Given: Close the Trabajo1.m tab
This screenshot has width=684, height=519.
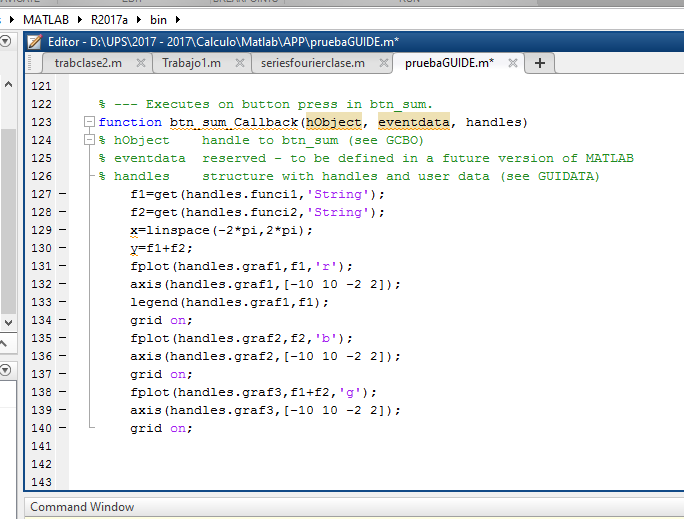Looking at the screenshot, I should (240, 63).
